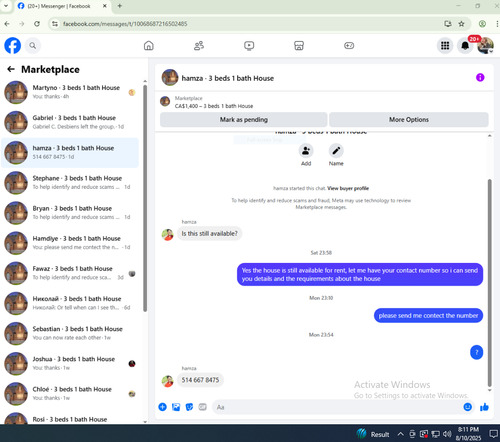Click the back arrow beside Marketplace
Image resolution: width=500 pixels, height=442 pixels.
11,69
